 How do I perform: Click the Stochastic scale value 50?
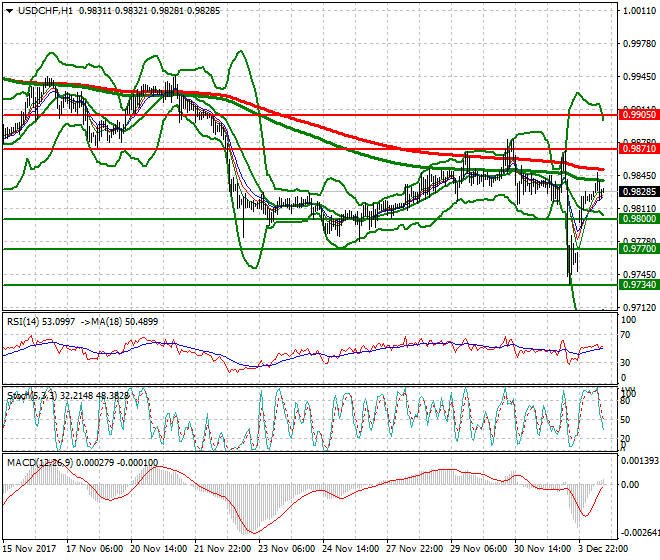coord(625,420)
